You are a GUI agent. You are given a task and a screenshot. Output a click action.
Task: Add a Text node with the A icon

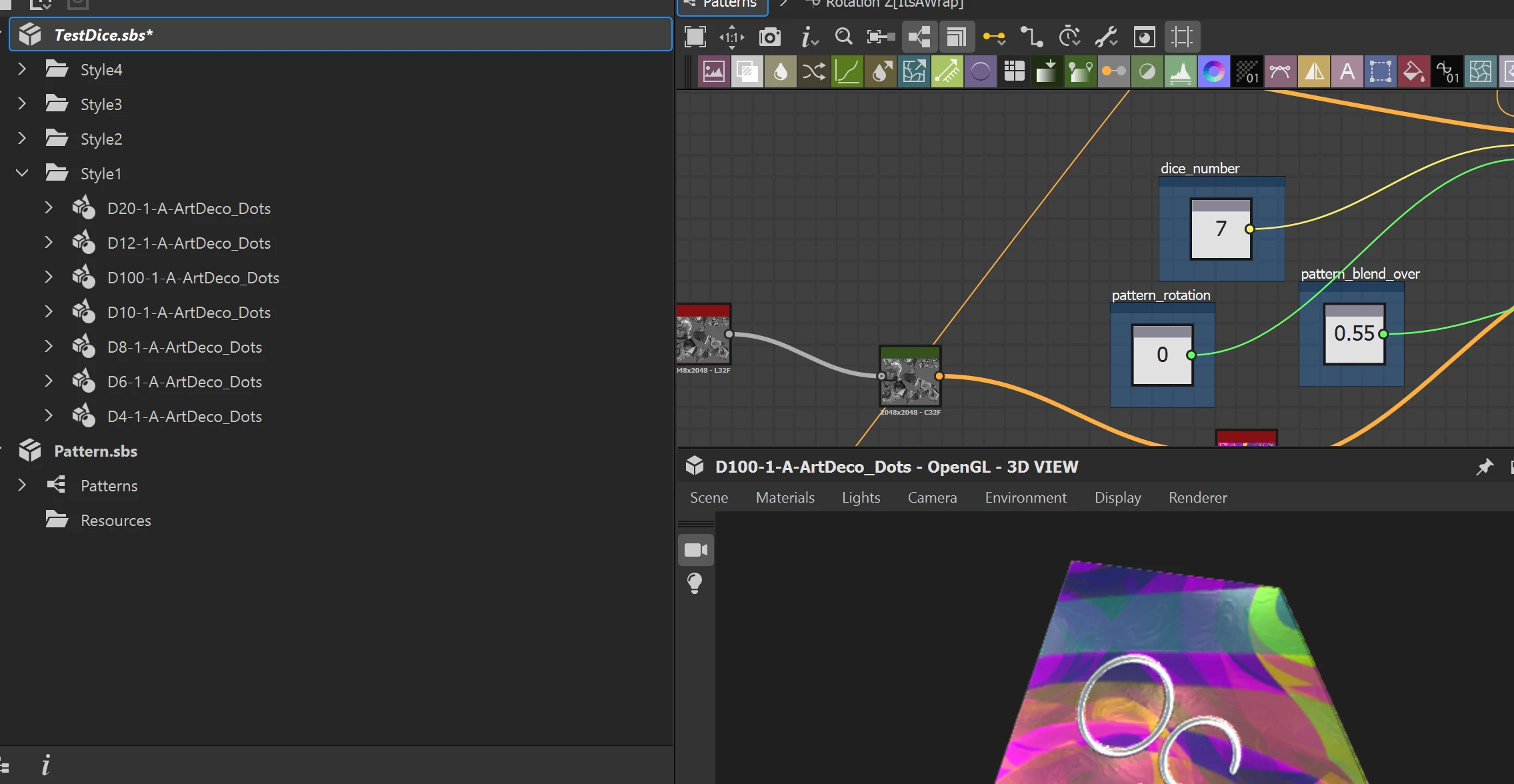click(x=1347, y=71)
